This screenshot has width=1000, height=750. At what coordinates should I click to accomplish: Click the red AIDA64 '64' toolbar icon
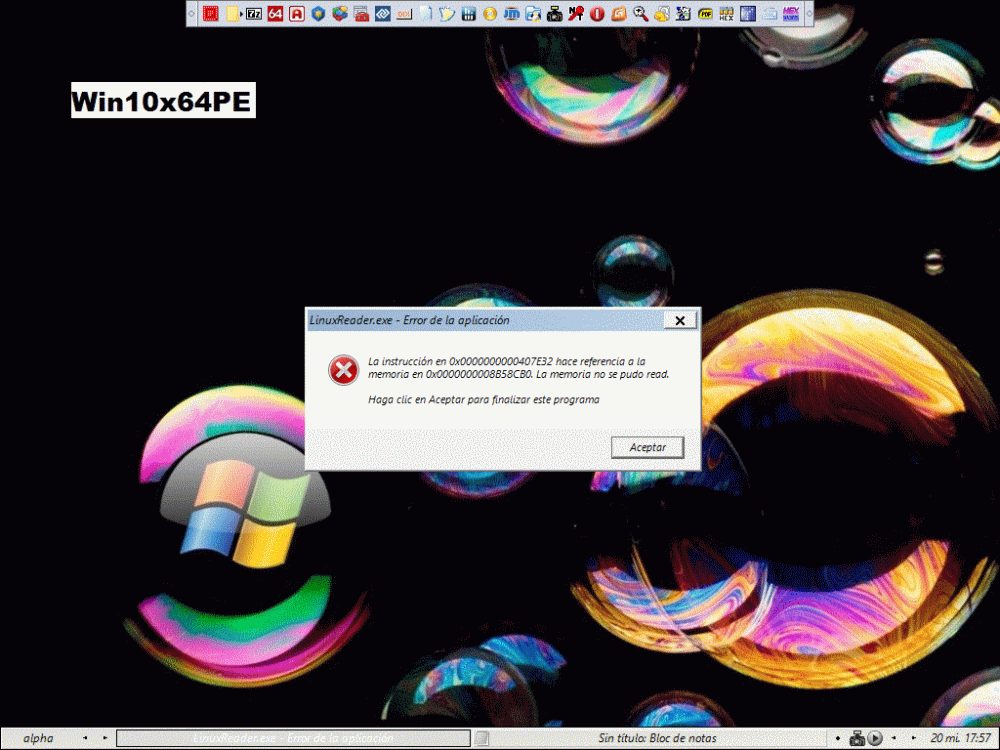275,14
